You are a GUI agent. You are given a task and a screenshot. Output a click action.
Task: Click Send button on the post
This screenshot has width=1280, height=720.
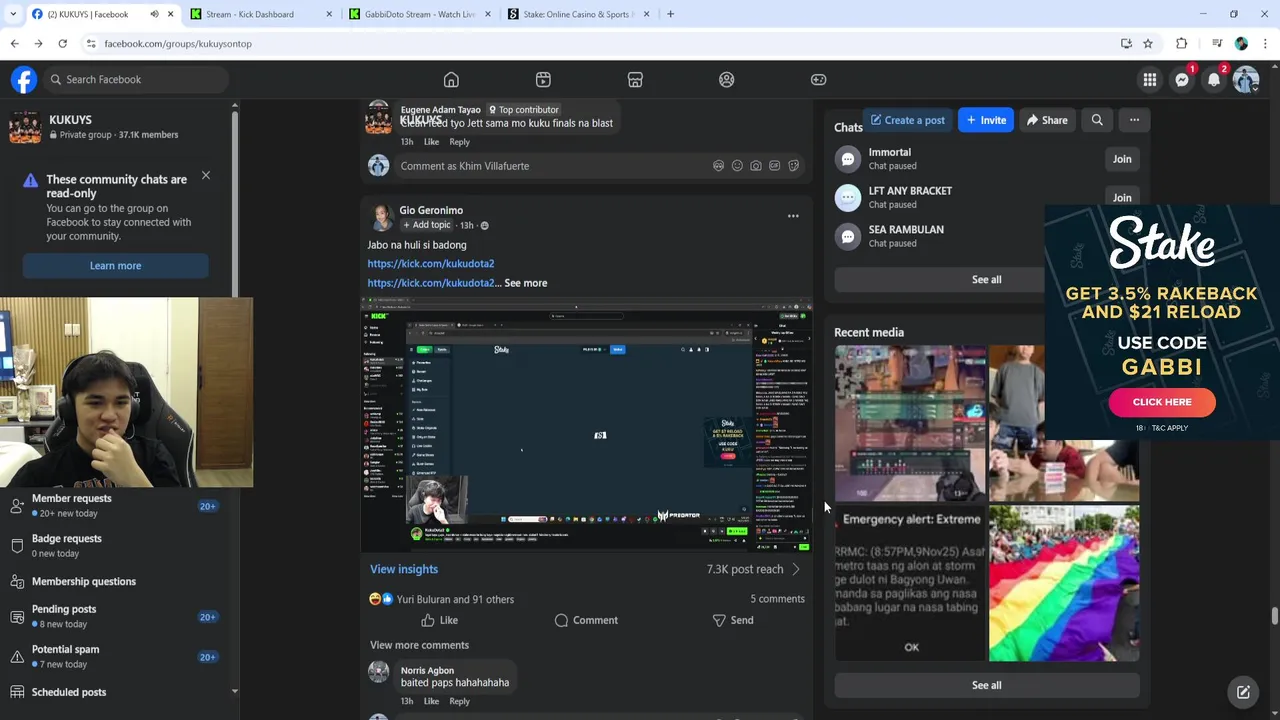pos(733,620)
